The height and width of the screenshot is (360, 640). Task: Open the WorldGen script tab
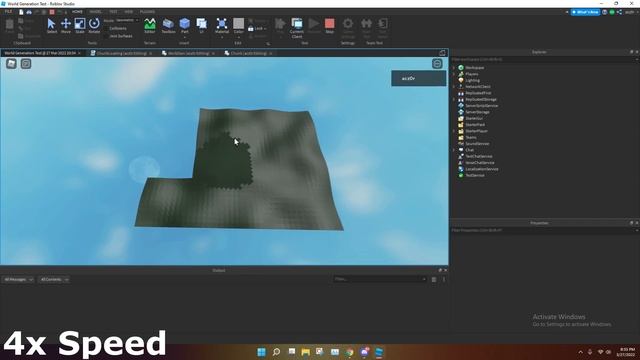coord(188,53)
